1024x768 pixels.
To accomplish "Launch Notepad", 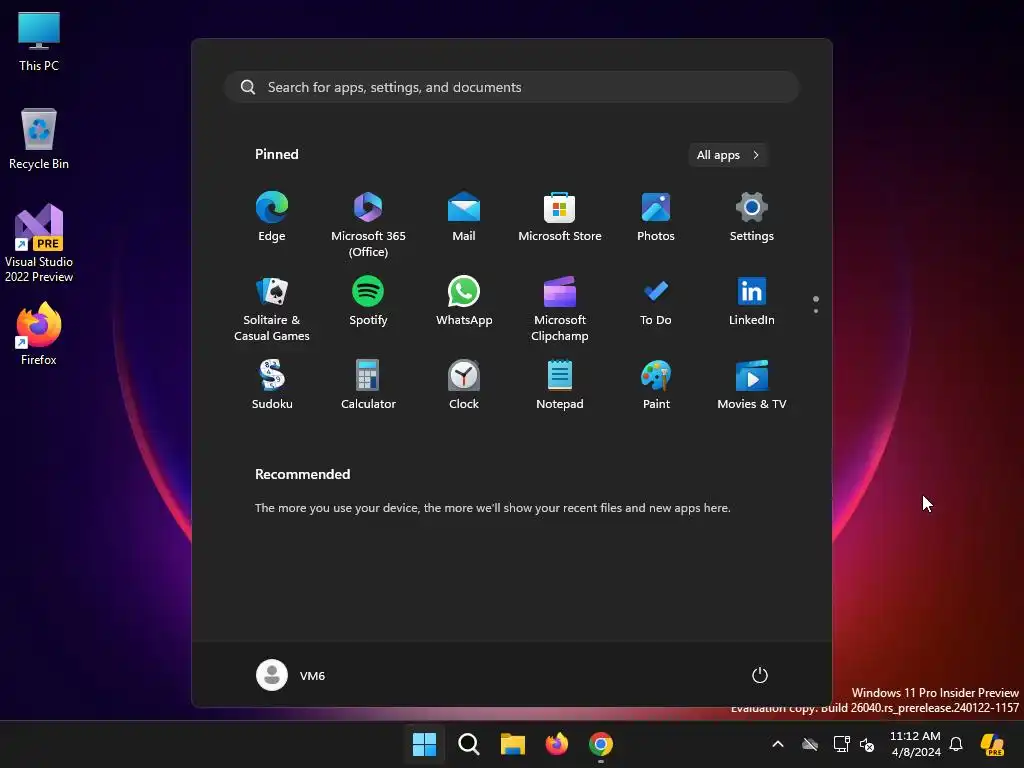I will (560, 385).
